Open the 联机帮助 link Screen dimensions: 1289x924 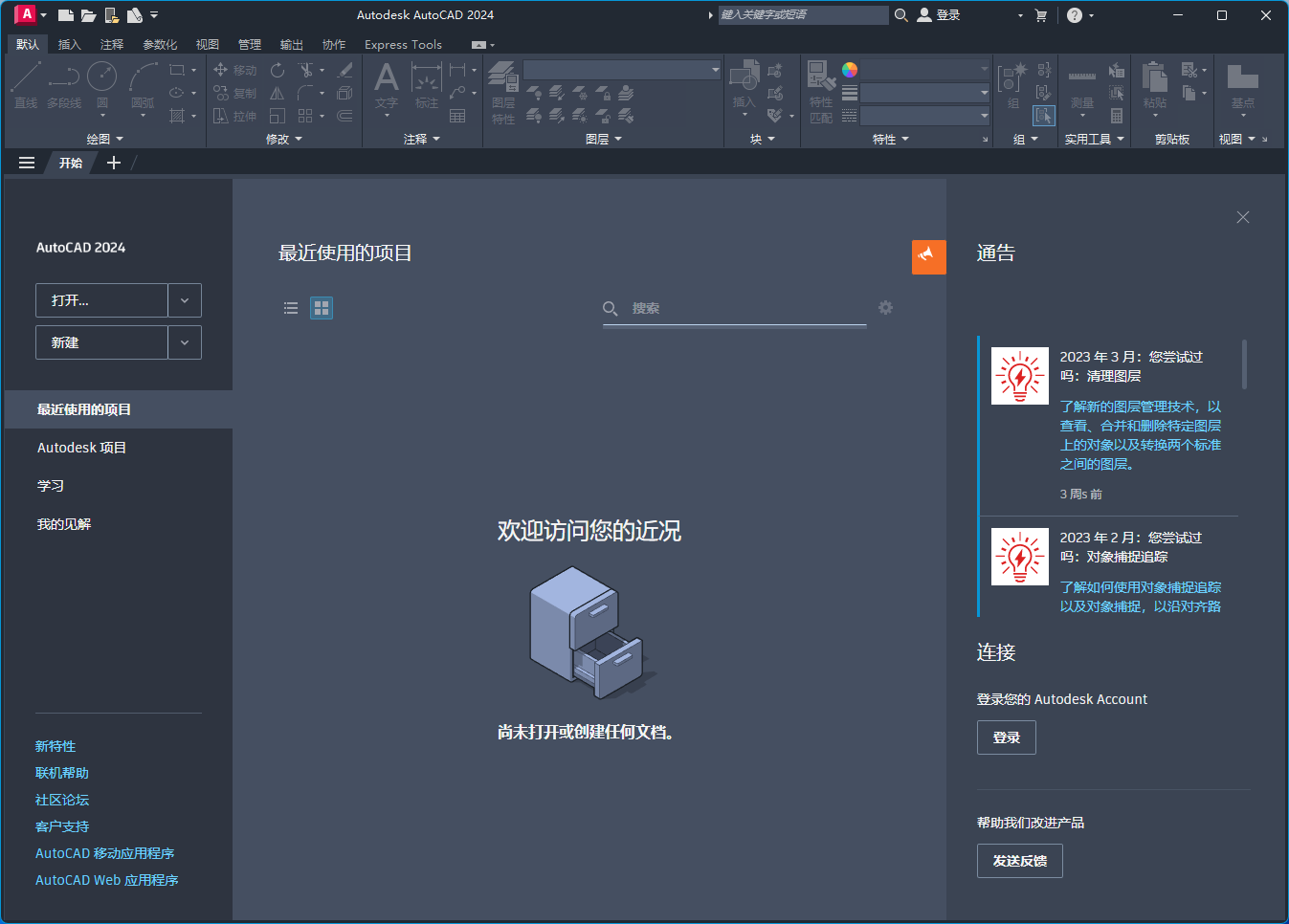pyautogui.click(x=62, y=773)
